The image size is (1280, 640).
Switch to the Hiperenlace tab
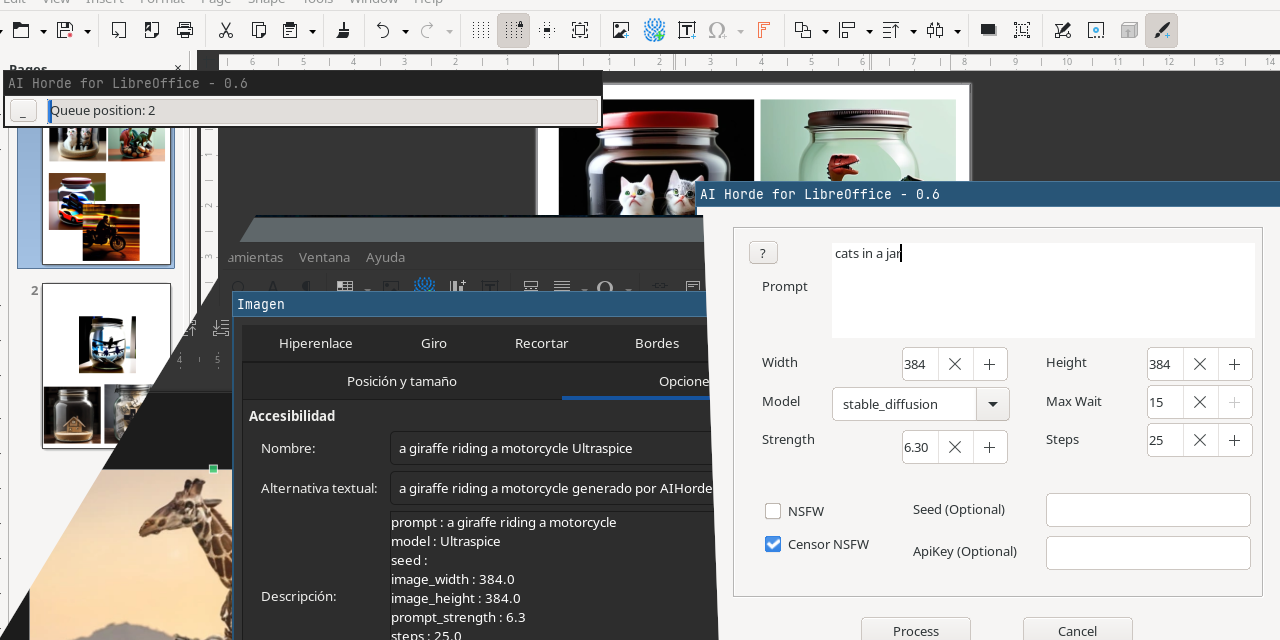tap(315, 343)
